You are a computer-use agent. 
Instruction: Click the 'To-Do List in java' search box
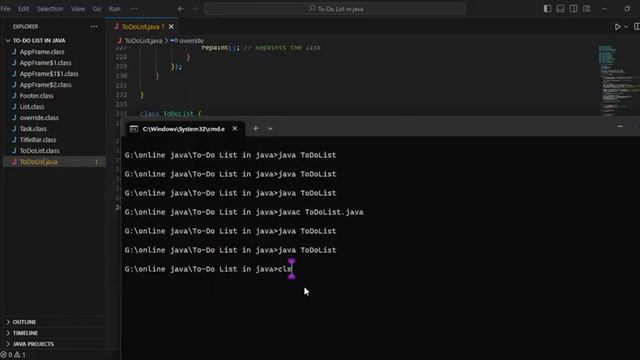(x=335, y=9)
